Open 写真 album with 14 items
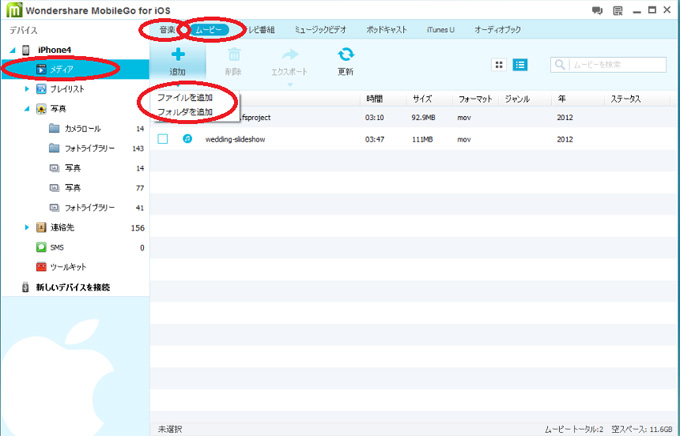 coord(73,168)
